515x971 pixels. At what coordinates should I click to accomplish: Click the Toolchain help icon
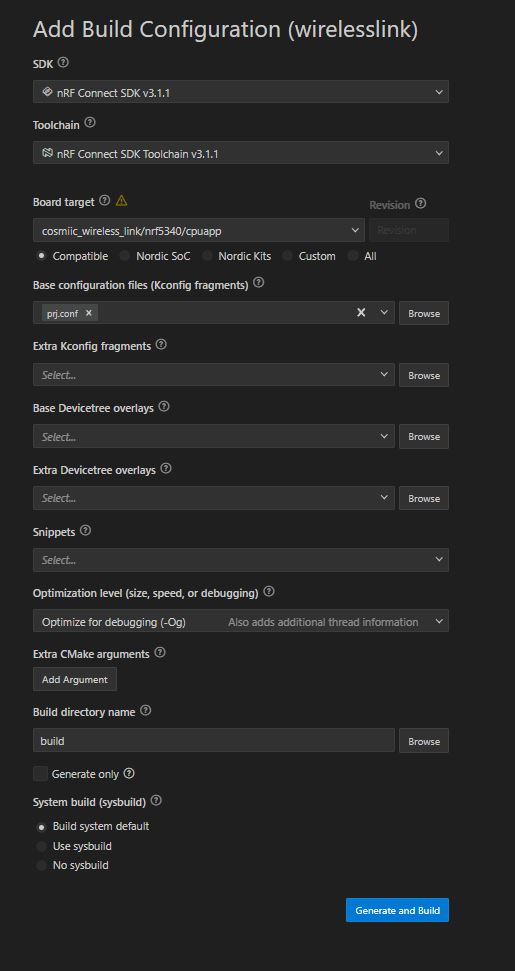pyautogui.click(x=90, y=123)
